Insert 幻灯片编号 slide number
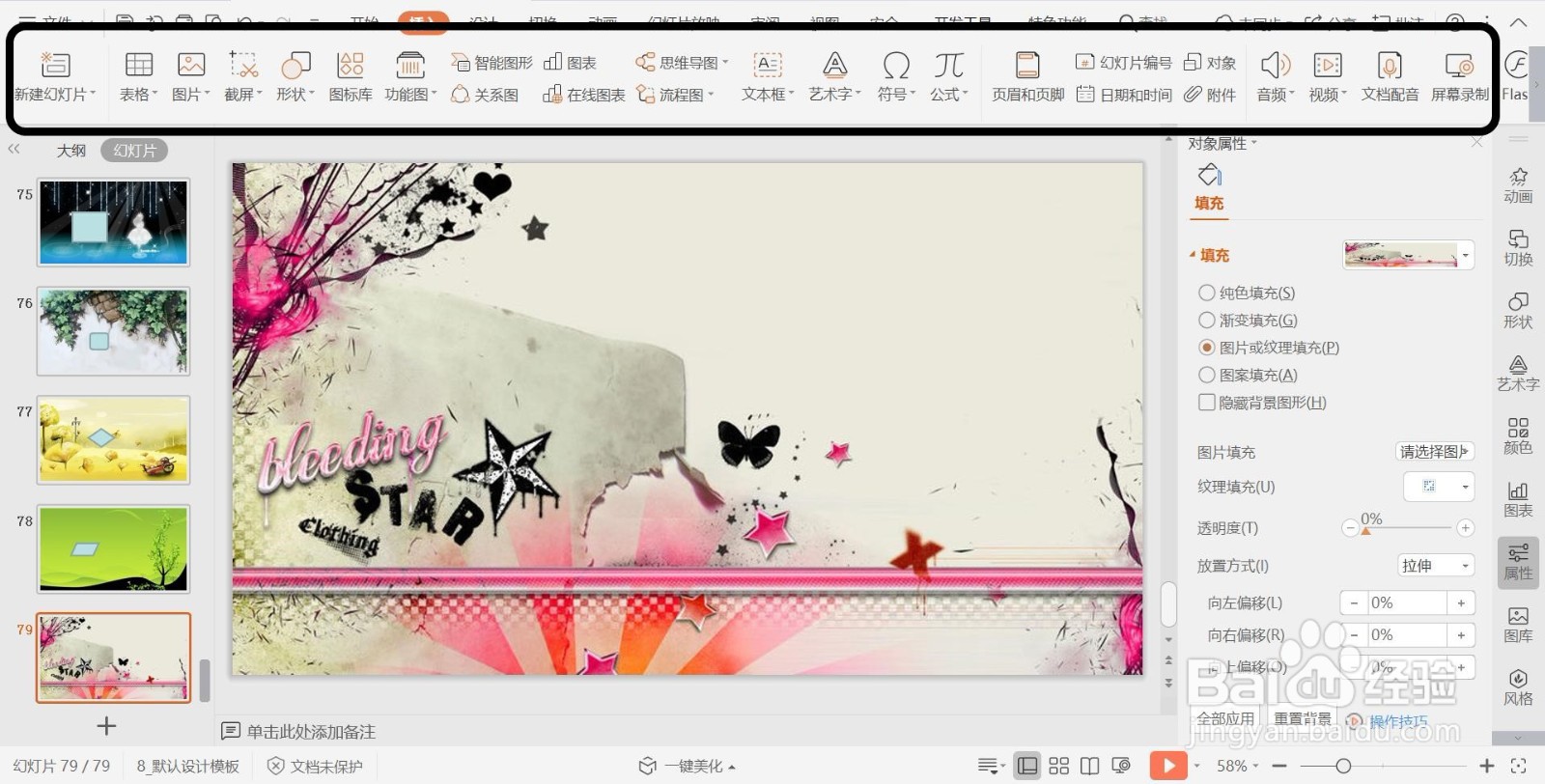 click(x=1124, y=63)
